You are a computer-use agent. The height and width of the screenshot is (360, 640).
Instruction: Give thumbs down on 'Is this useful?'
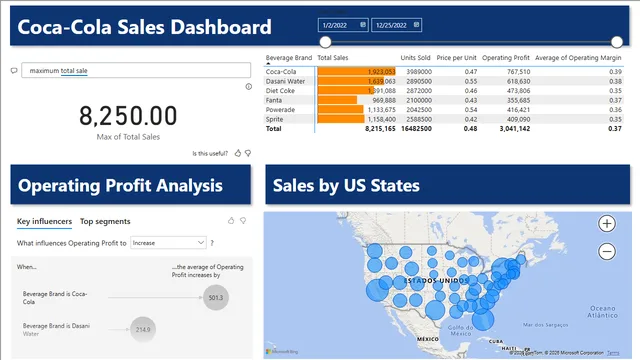point(248,153)
